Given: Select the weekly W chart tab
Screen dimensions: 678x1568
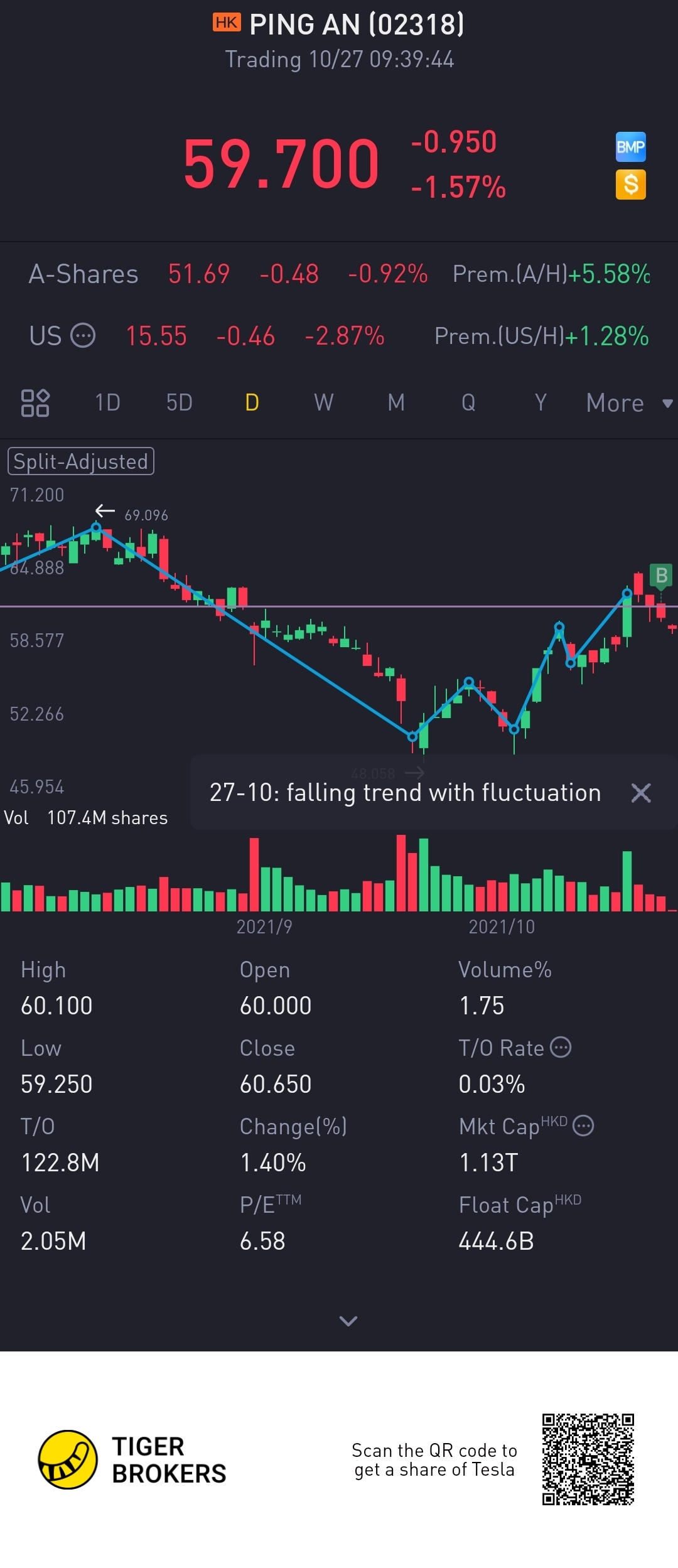Looking at the screenshot, I should click(323, 403).
